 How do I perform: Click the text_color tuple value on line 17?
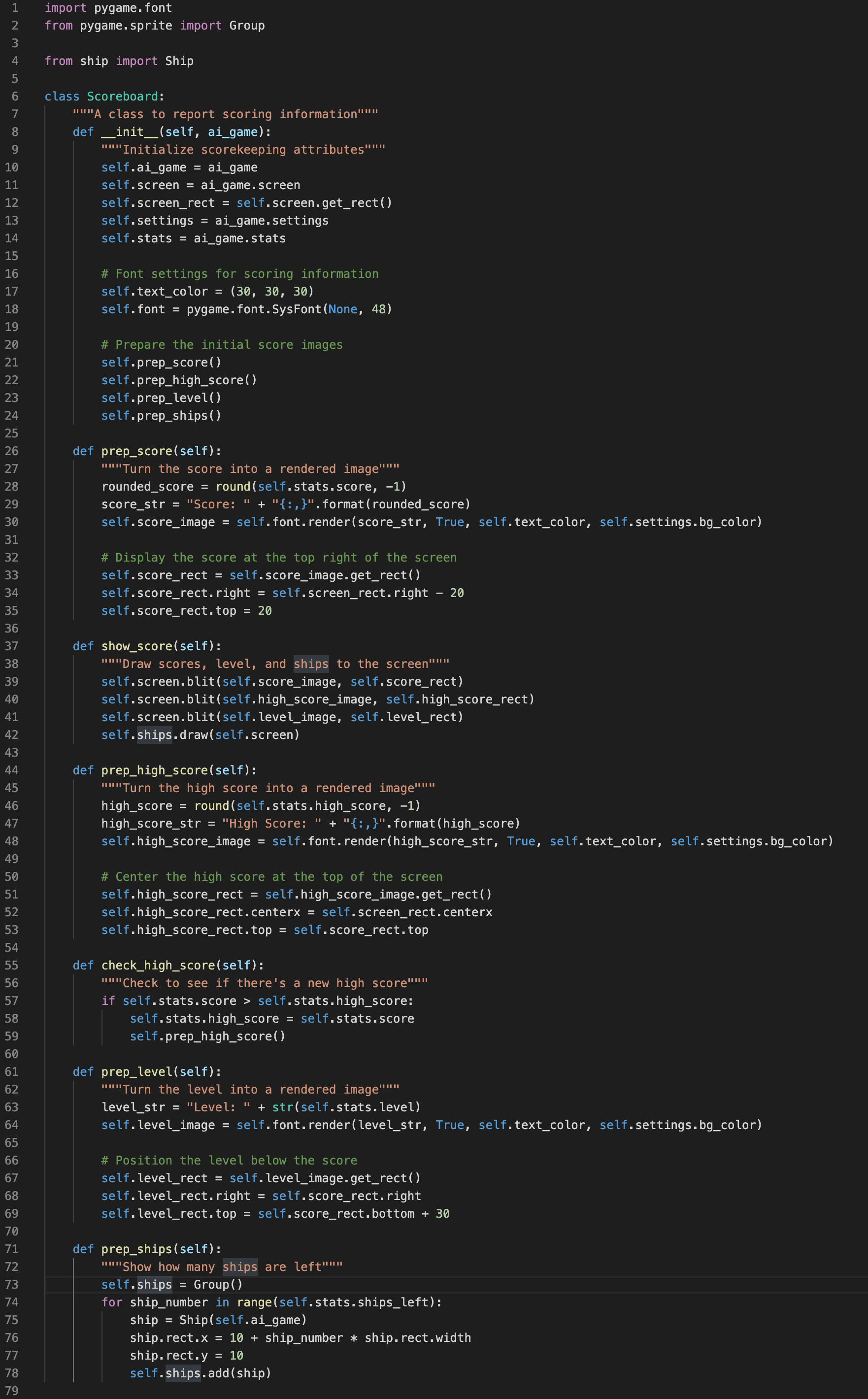(271, 292)
